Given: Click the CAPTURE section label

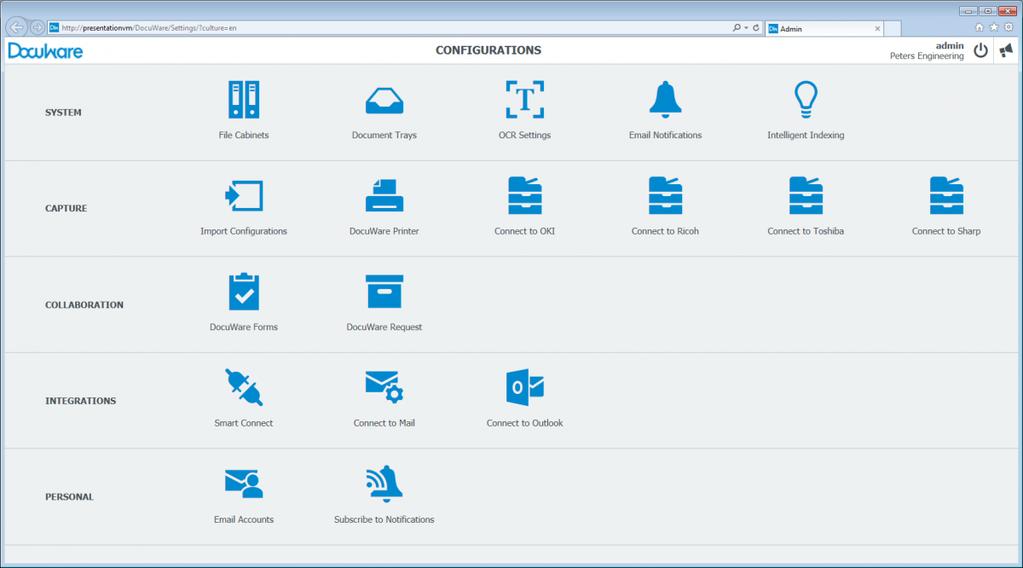Looking at the screenshot, I should (x=66, y=208).
